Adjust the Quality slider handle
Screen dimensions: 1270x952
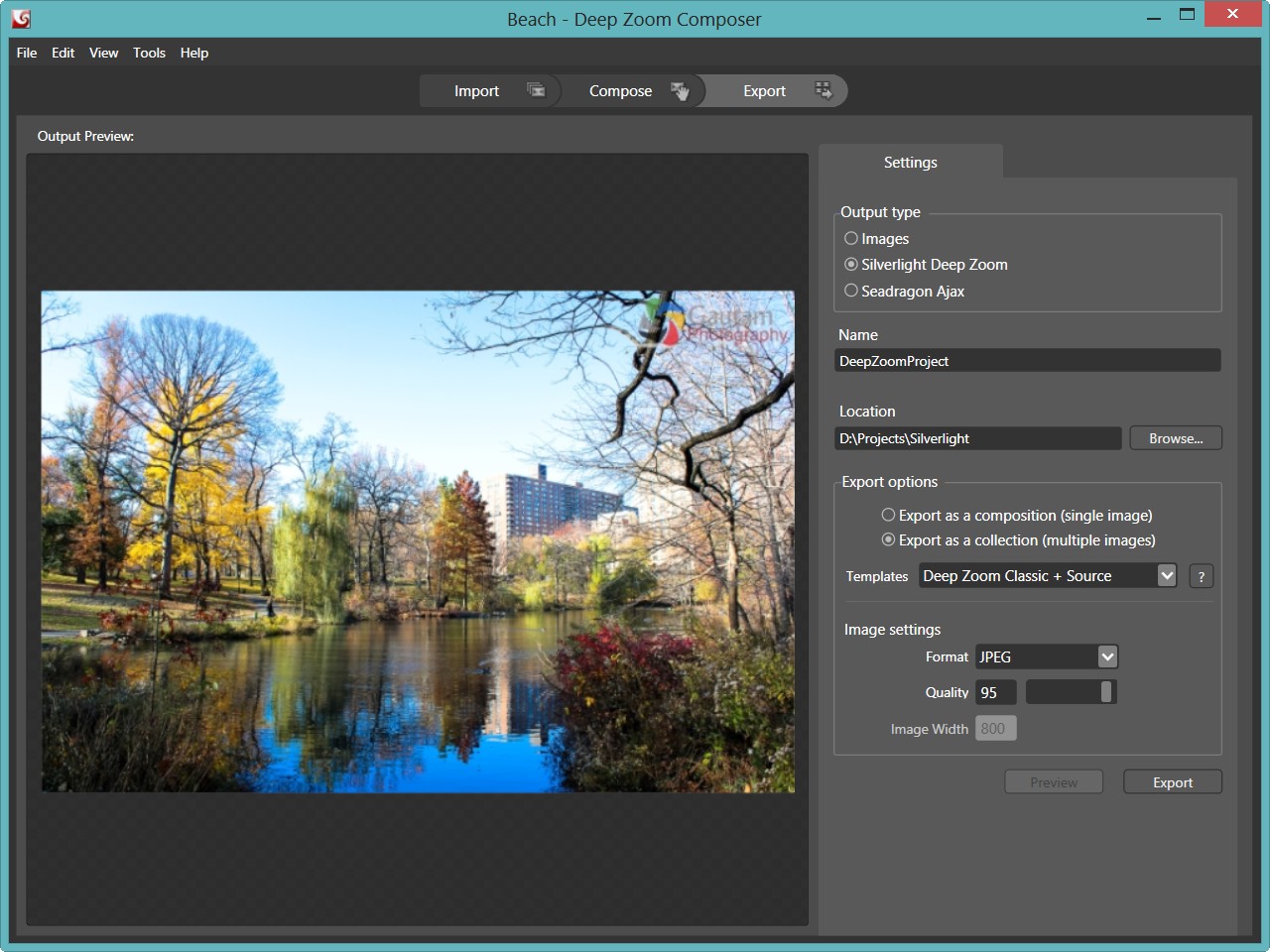coord(1106,691)
